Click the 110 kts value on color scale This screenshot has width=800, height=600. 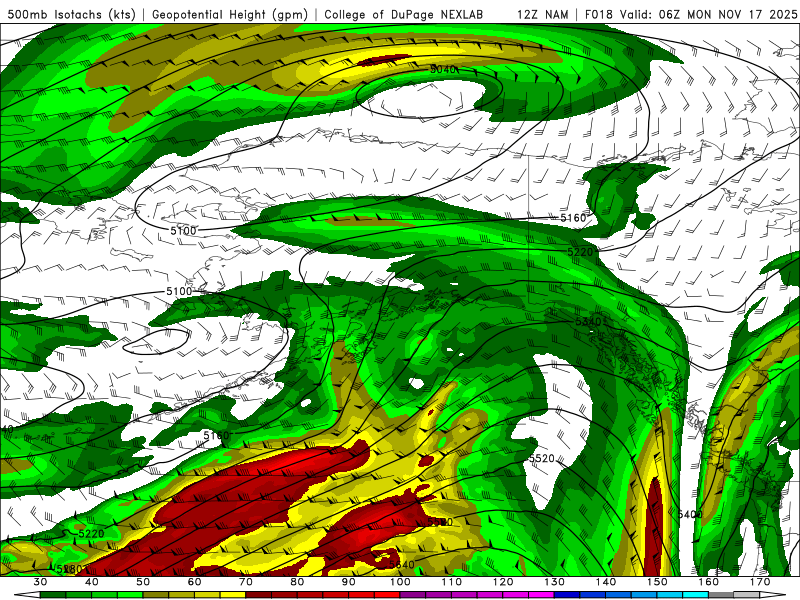[x=452, y=582]
